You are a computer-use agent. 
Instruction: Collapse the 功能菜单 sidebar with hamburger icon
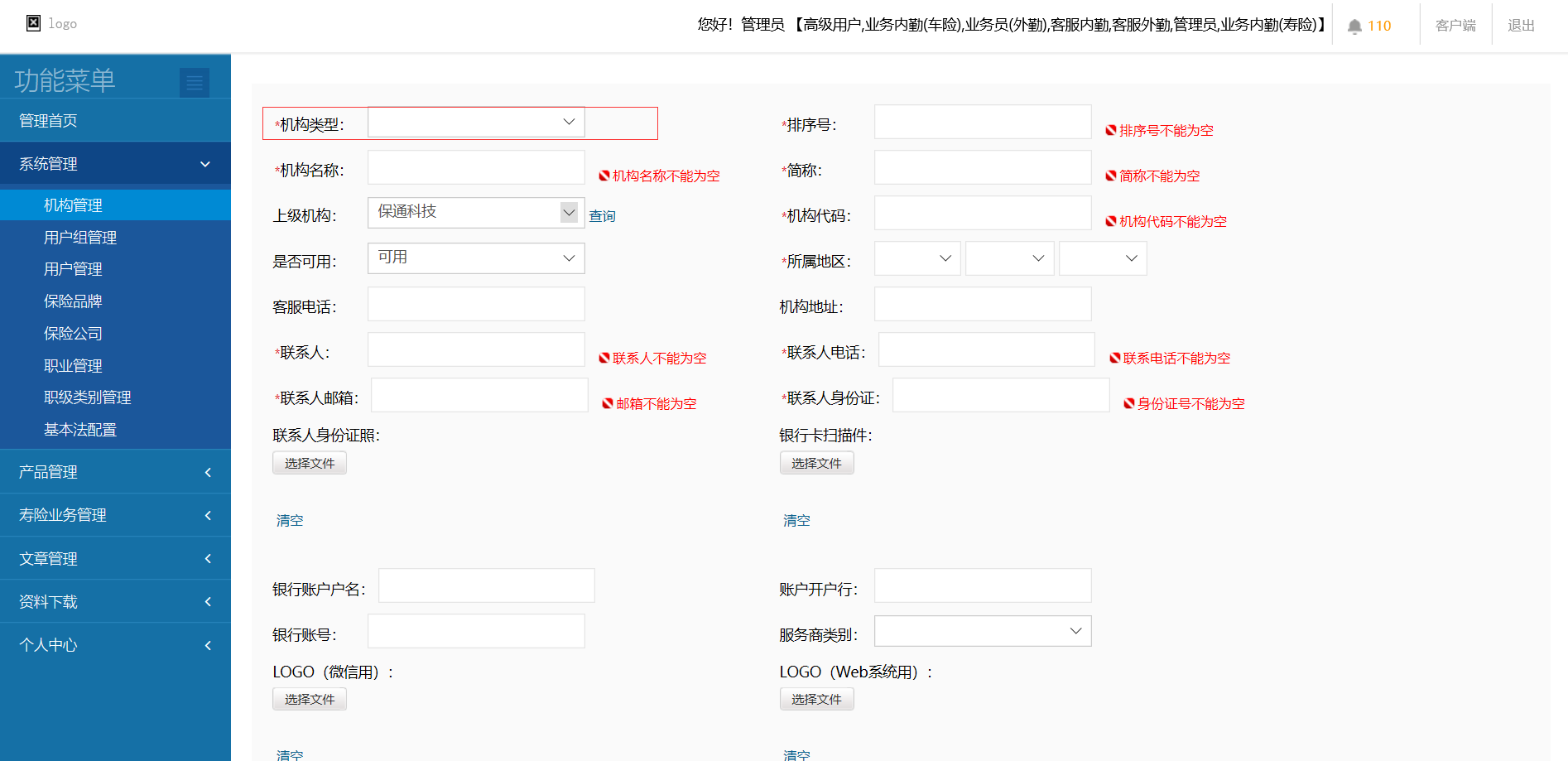195,83
